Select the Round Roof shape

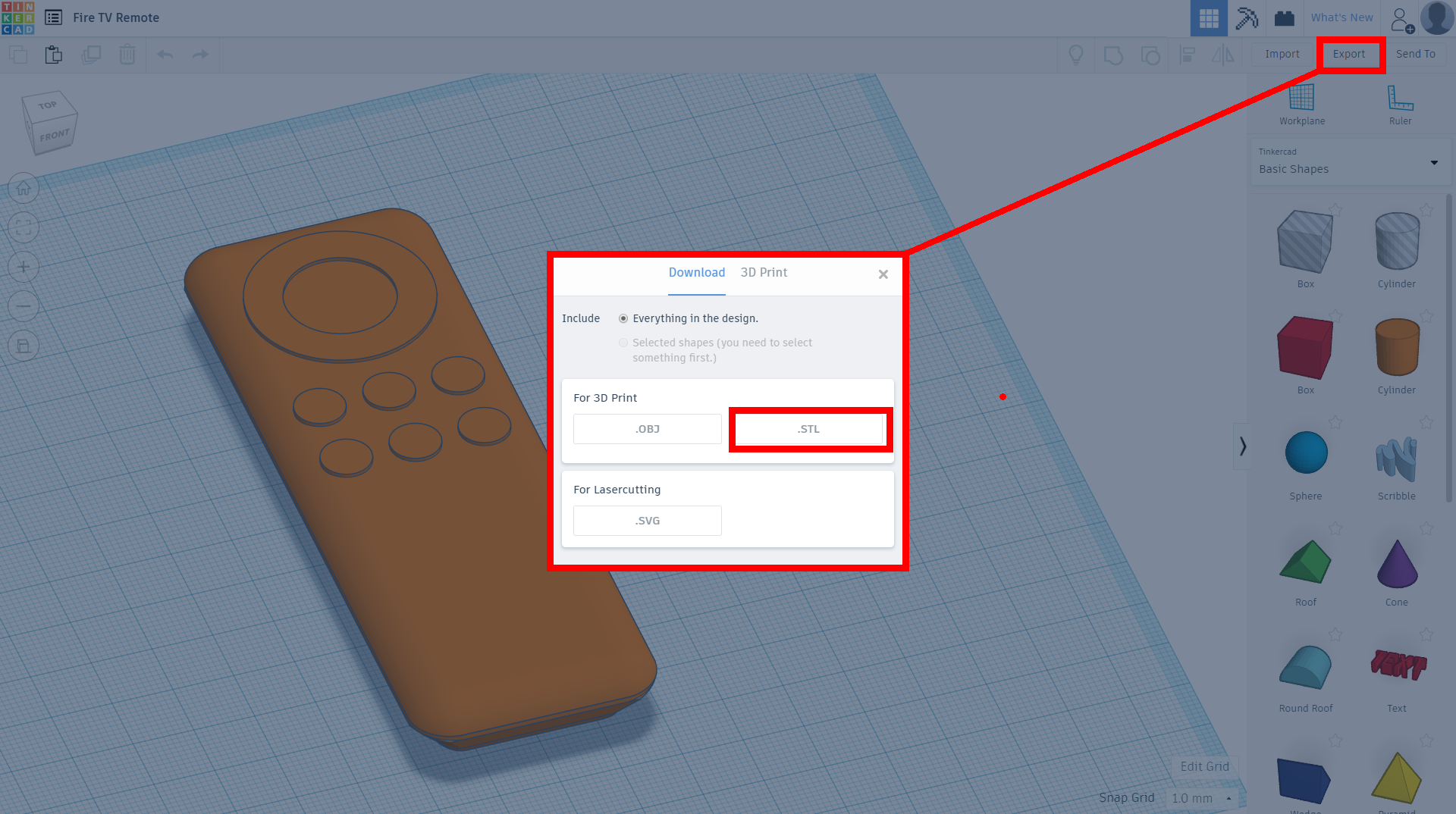pos(1305,667)
